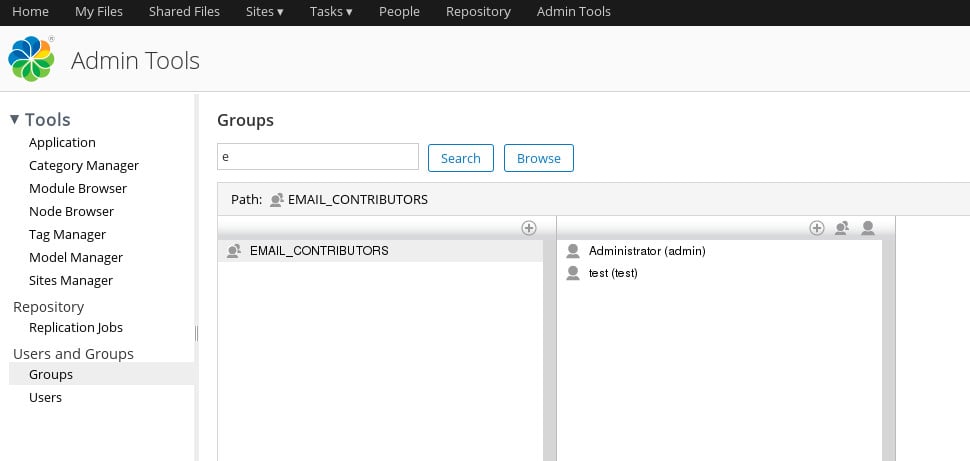Click the Users and Groups section heading
The width and height of the screenshot is (970, 461).
pyautogui.click(x=74, y=353)
